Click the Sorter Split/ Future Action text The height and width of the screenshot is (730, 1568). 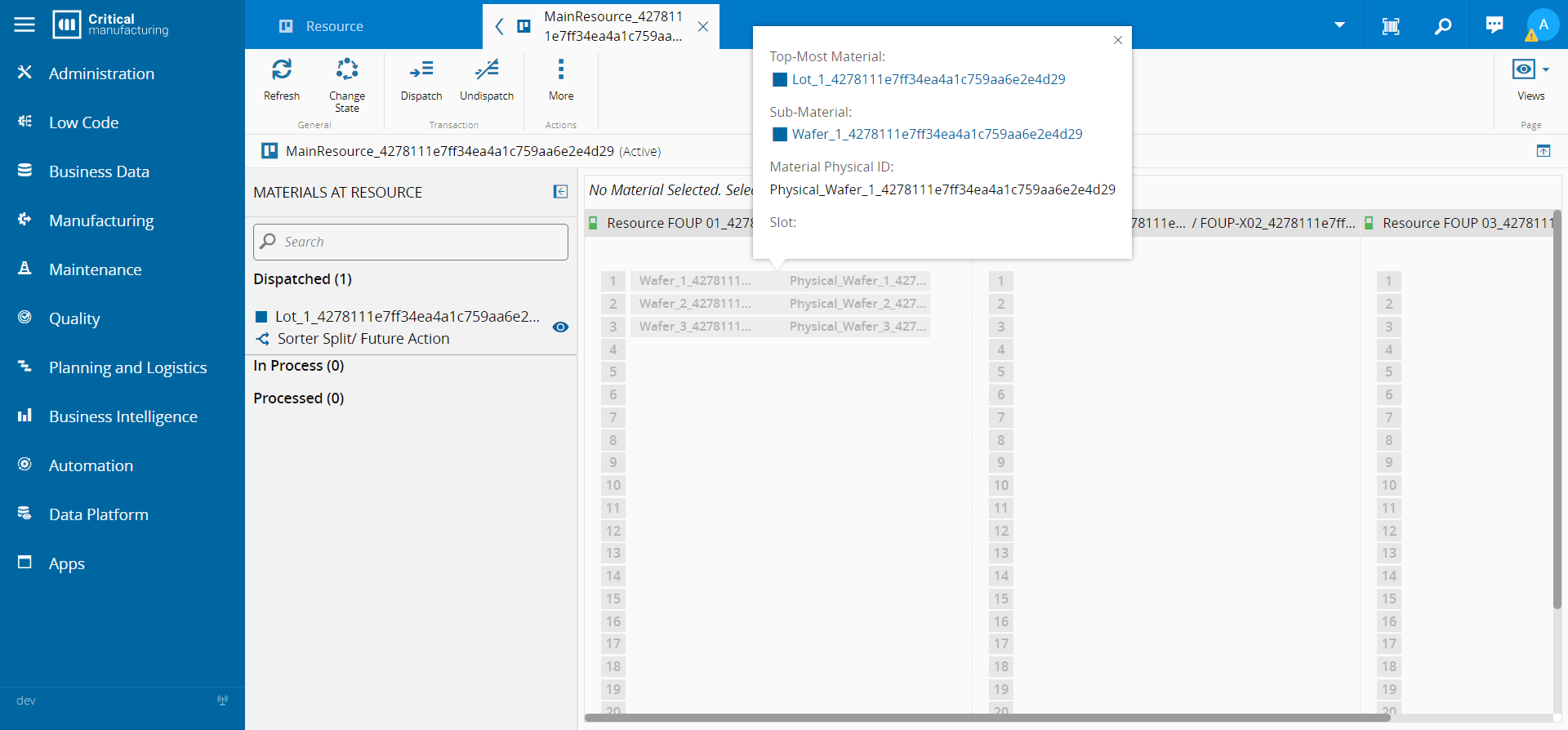(363, 339)
